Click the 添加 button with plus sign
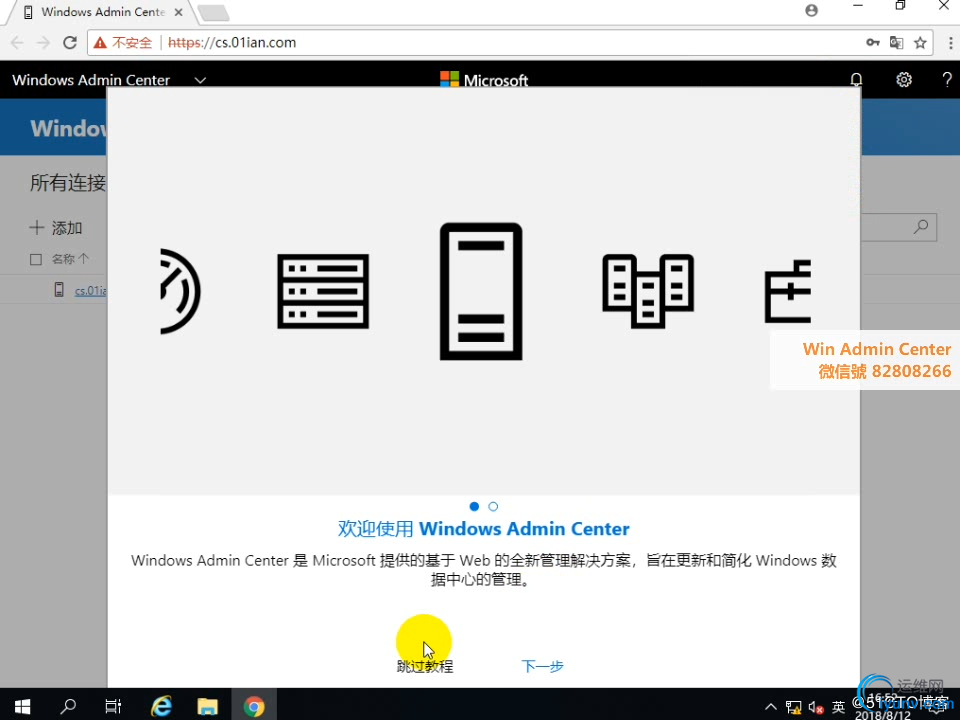 pos(56,228)
